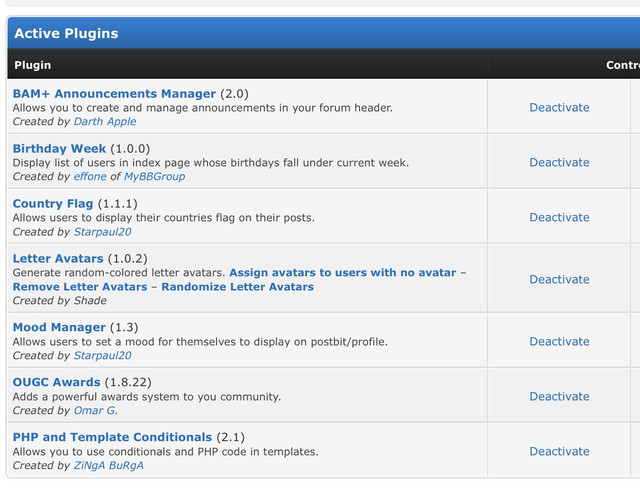Visit author Darth Apple's link
The width and height of the screenshot is (640, 490).
tap(105, 122)
